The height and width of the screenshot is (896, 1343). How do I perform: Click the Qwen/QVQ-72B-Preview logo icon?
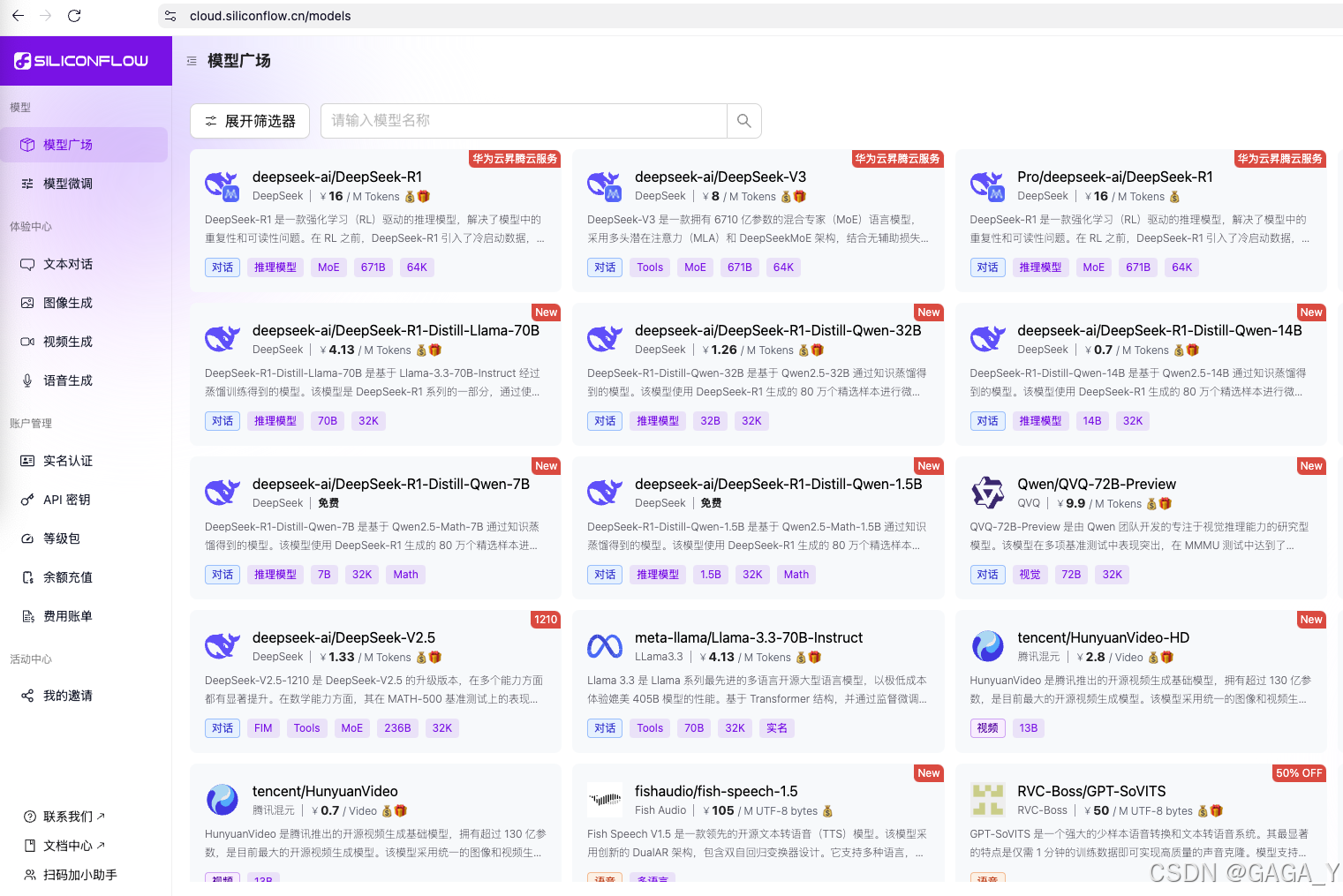(987, 493)
